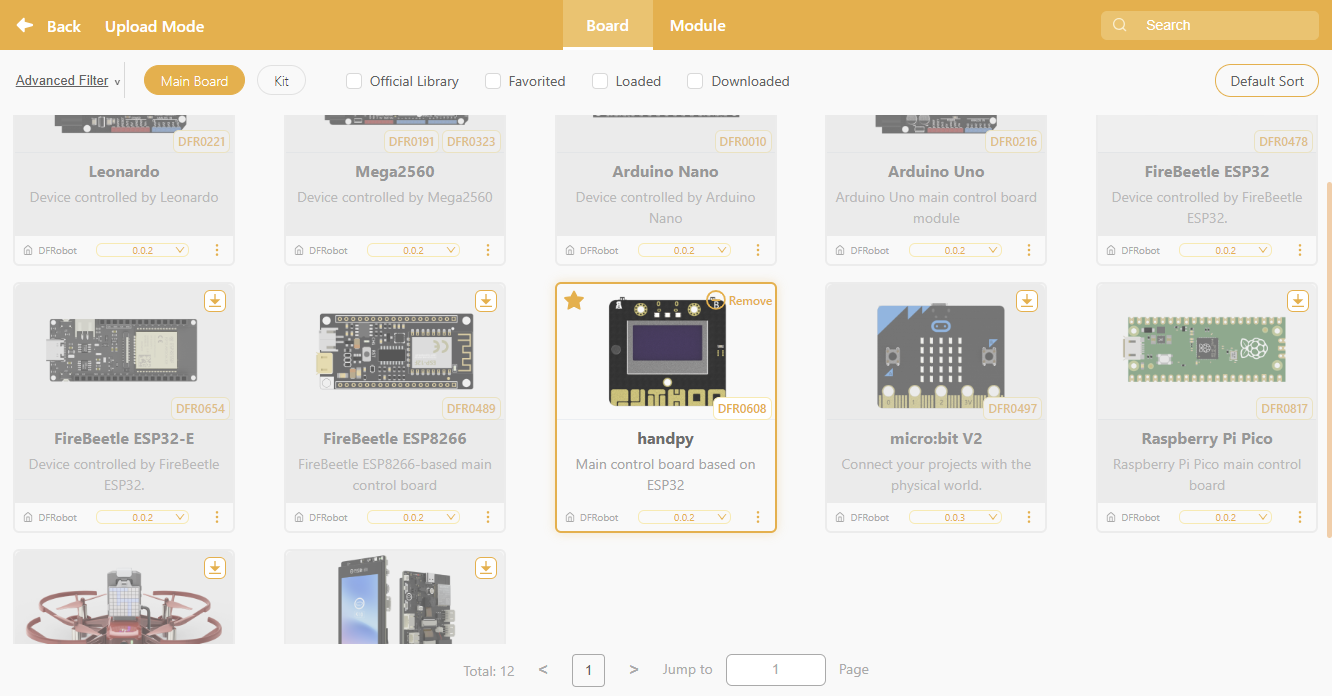Download the FireBeetle ESP8266 board

(x=485, y=300)
